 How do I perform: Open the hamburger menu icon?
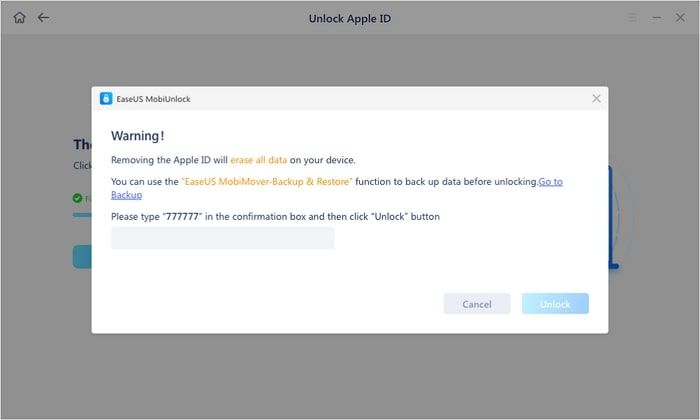[631, 17]
